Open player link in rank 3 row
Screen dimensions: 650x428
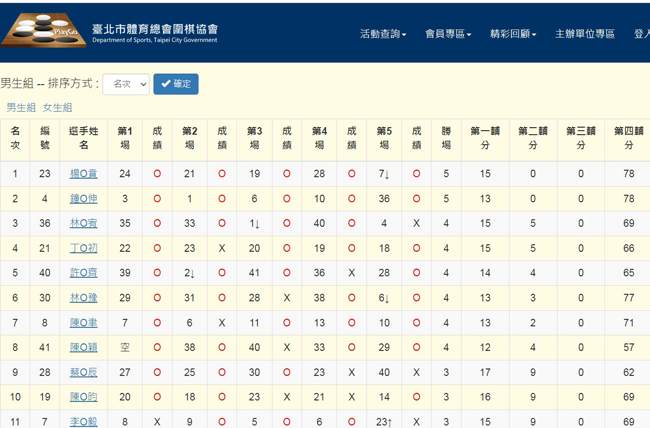pyautogui.click(x=84, y=224)
